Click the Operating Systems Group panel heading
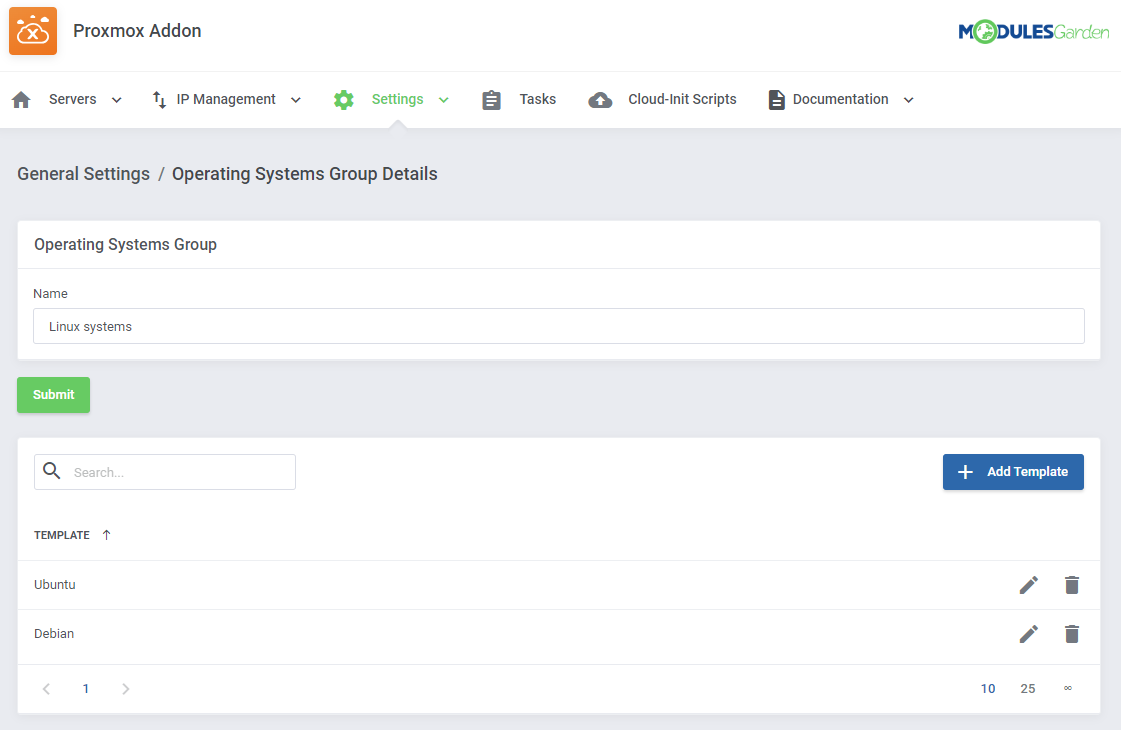The image size is (1121, 730). [x=125, y=245]
